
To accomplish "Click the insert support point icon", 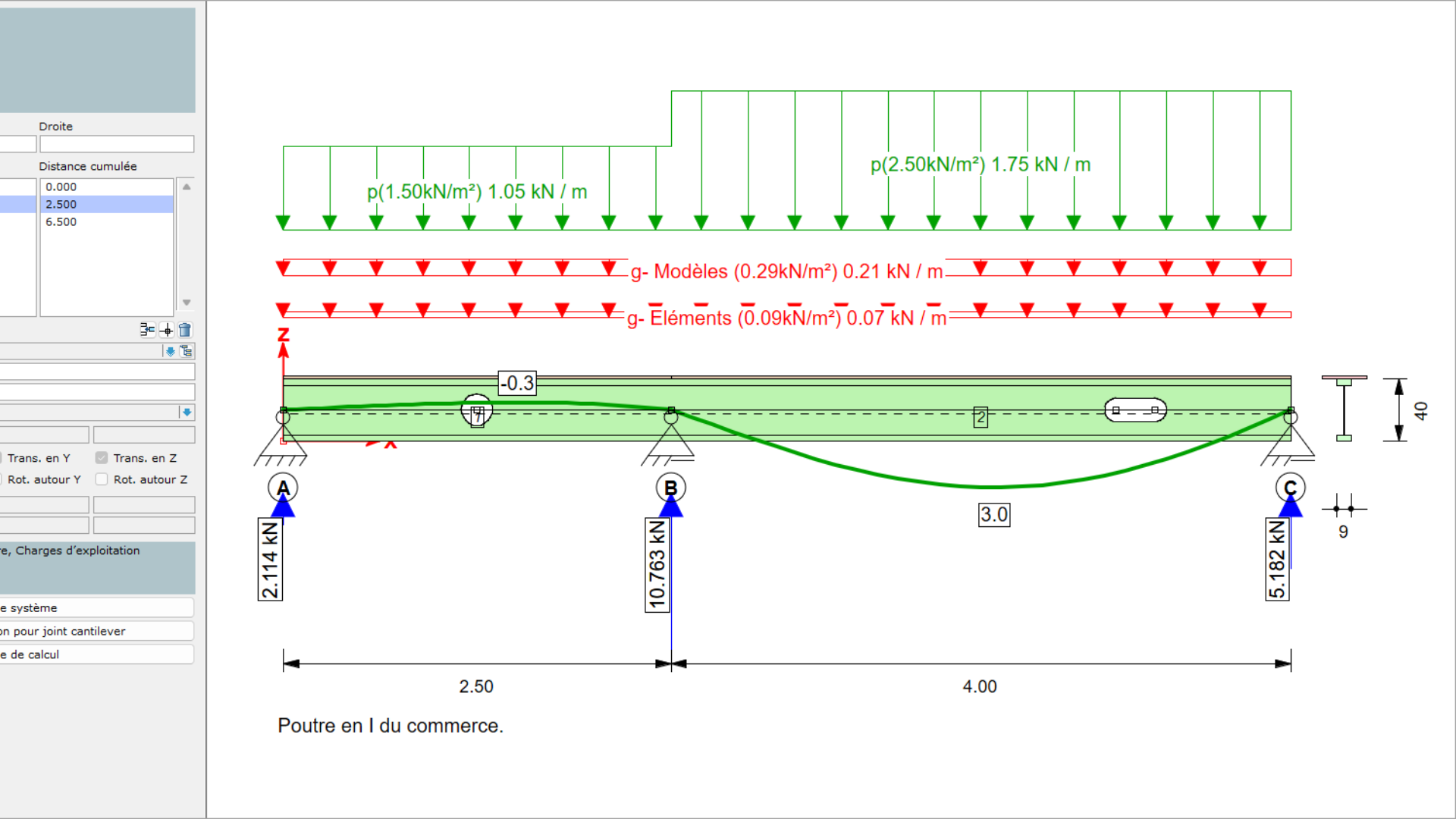I will coord(147,330).
